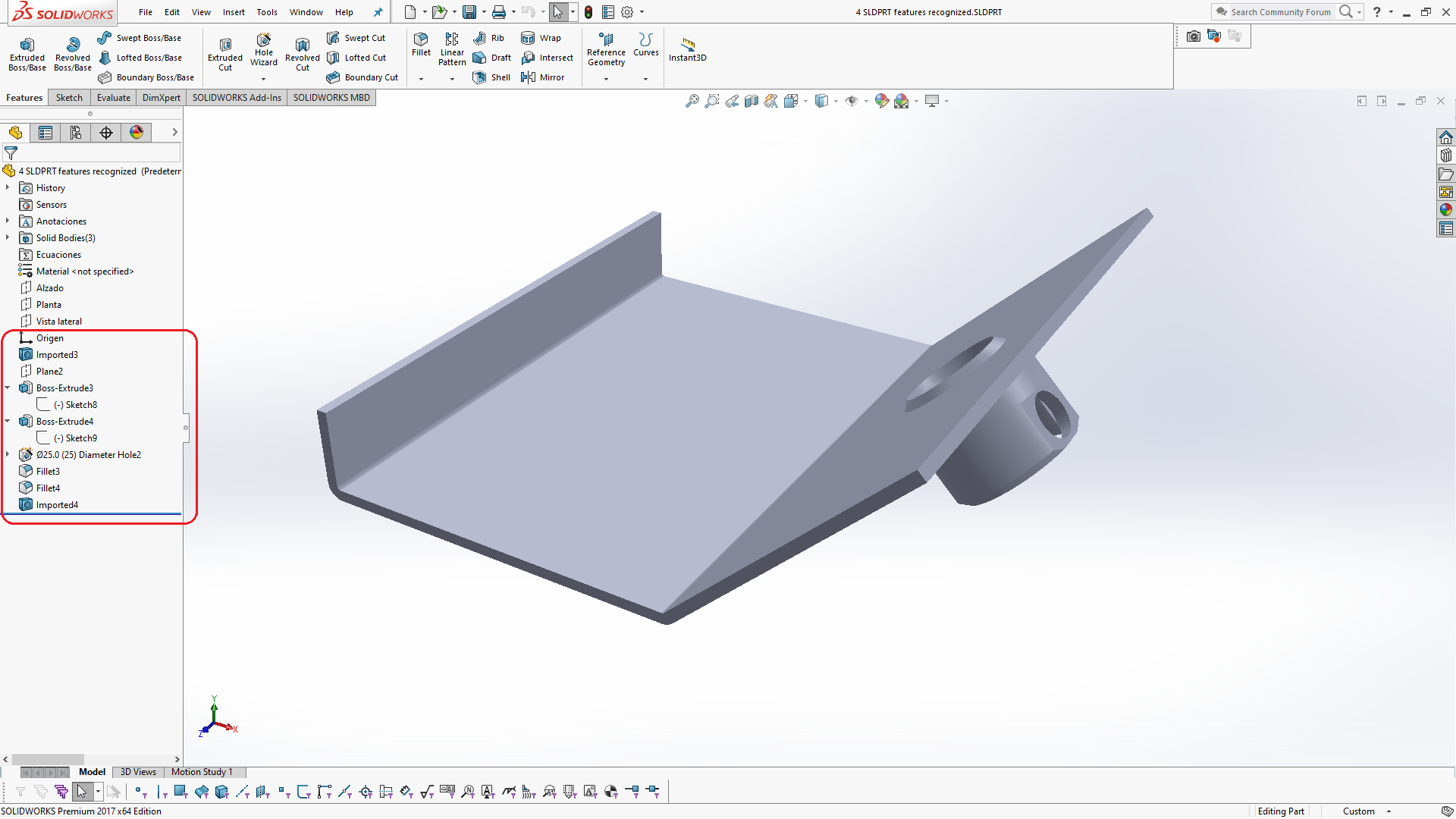This screenshot has width=1456, height=819.
Task: Click Zoom to Fit in the heads-up toolbar
Action: pos(692,100)
